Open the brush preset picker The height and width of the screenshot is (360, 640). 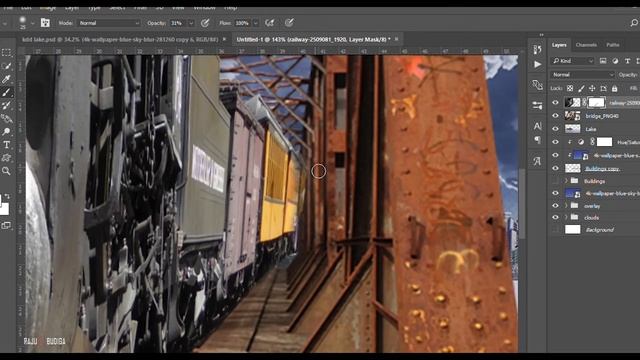pos(32,23)
